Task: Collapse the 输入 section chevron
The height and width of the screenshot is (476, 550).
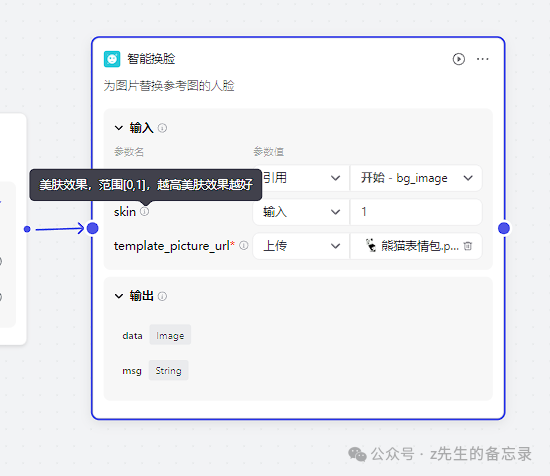Action: pos(119,128)
